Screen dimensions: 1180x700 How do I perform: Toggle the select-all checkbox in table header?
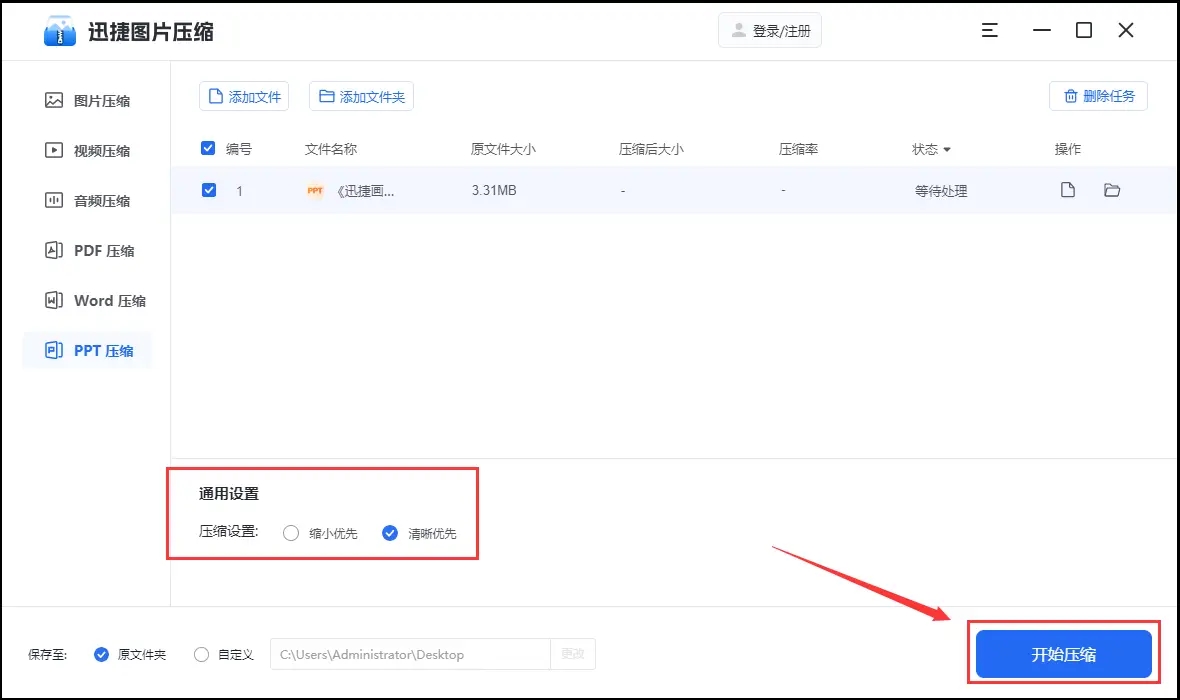pyautogui.click(x=208, y=149)
